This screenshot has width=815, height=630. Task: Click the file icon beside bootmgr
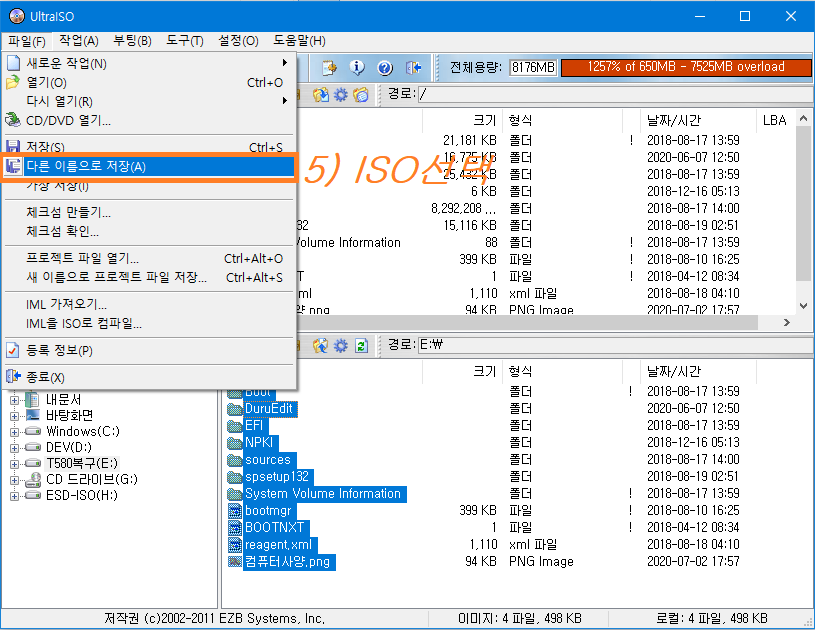pyautogui.click(x=235, y=511)
